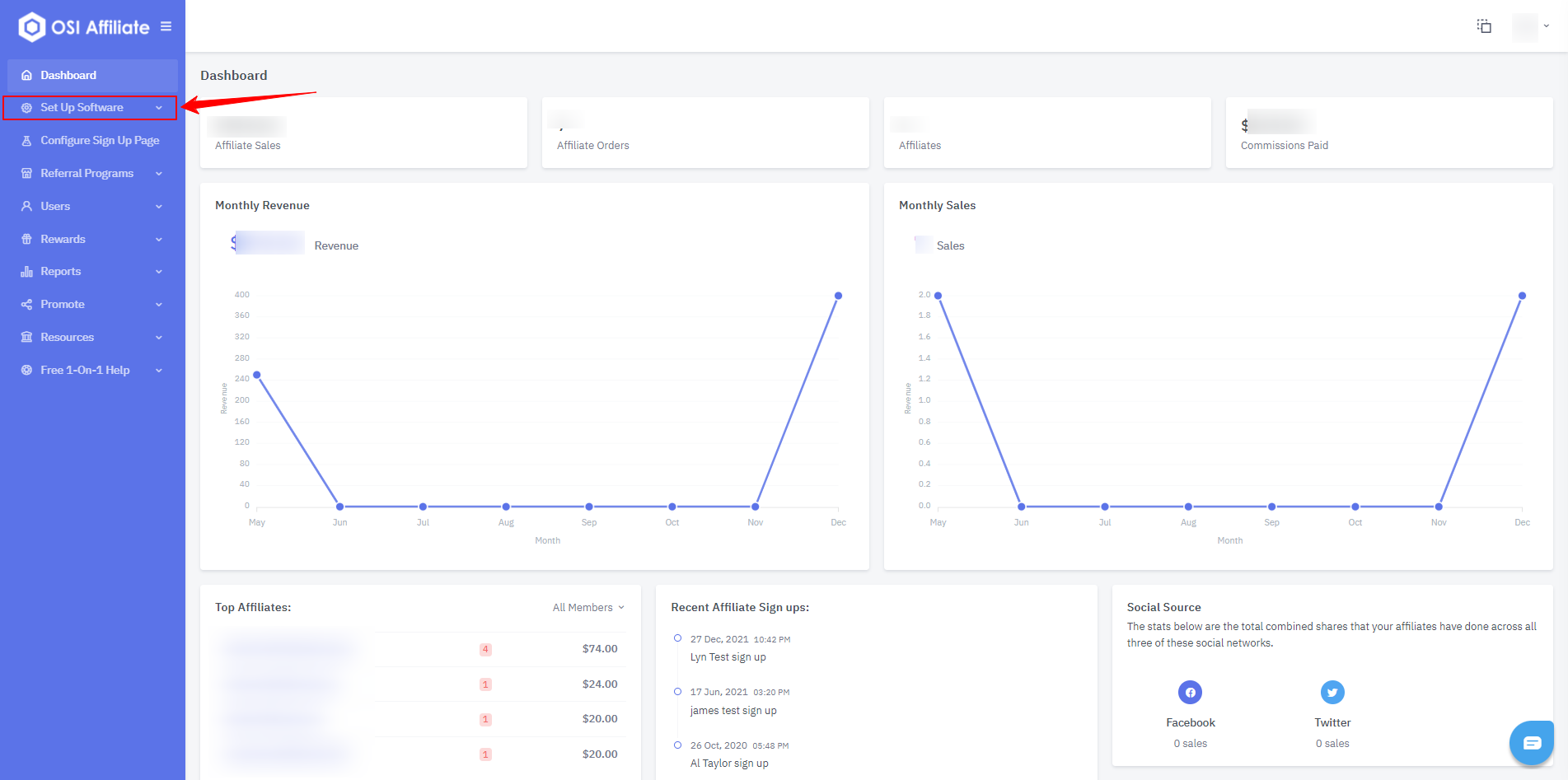This screenshot has height=780, width=1568.
Task: Click the Promote share icon
Action: [x=26, y=305]
